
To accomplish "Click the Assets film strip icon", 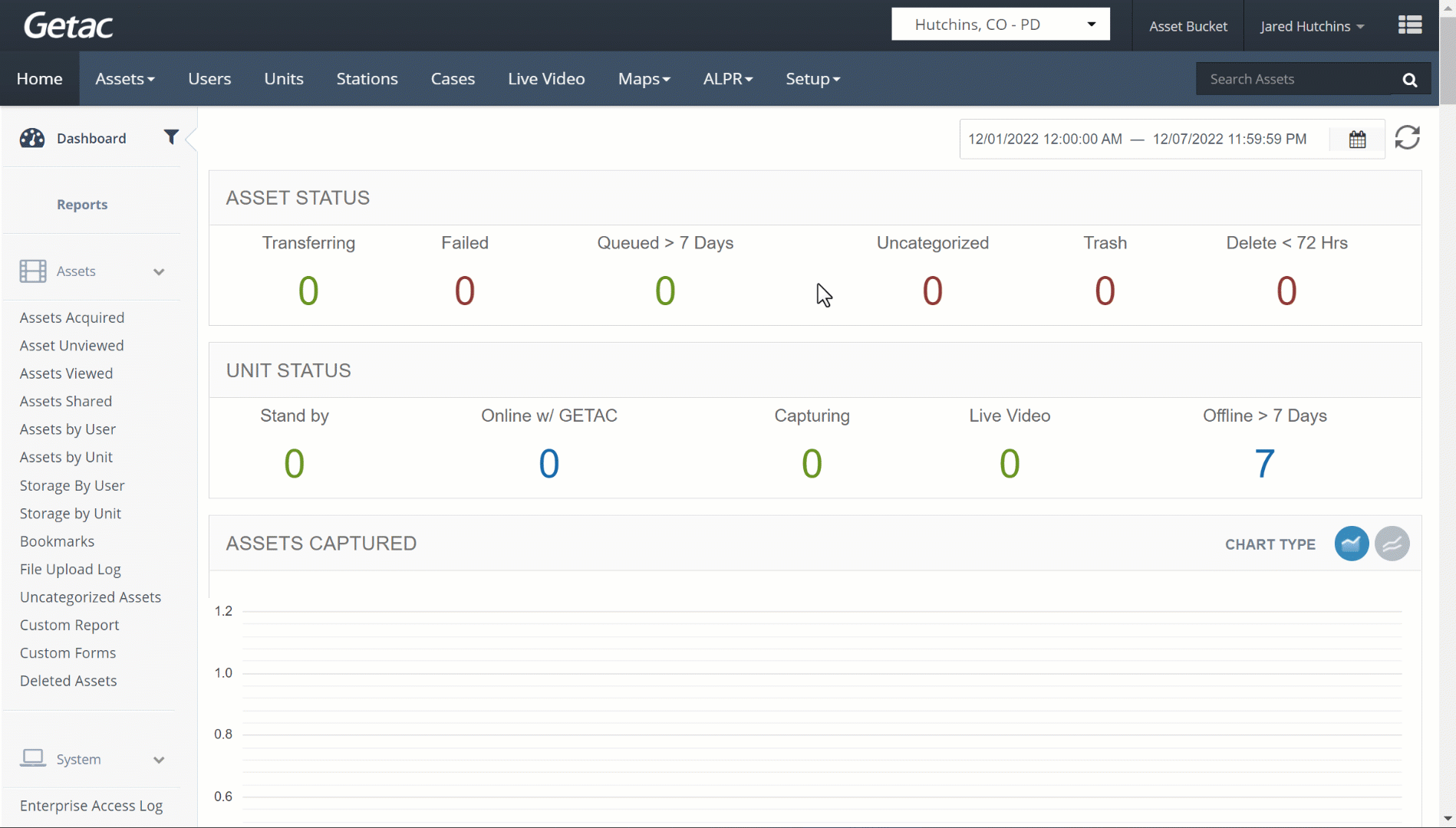I will point(33,271).
